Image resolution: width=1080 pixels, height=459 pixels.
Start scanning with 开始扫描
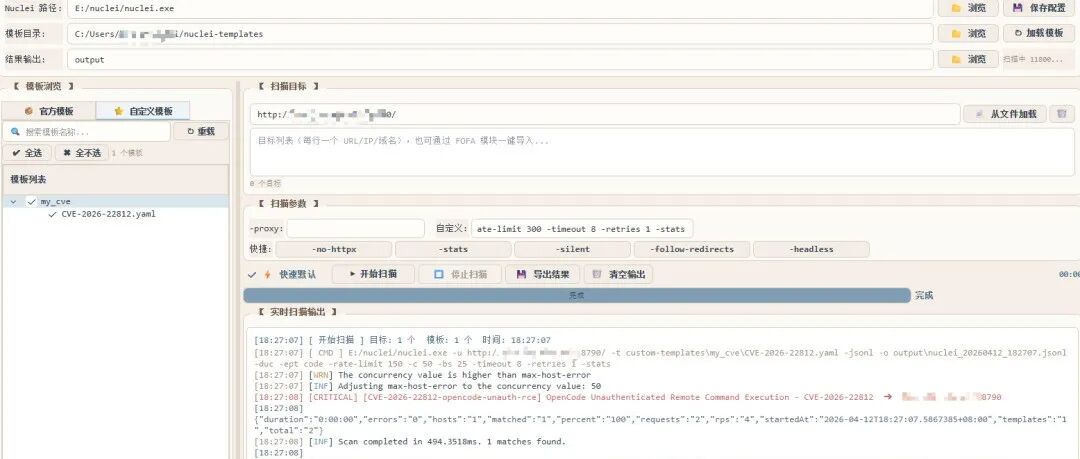pyautogui.click(x=373, y=274)
